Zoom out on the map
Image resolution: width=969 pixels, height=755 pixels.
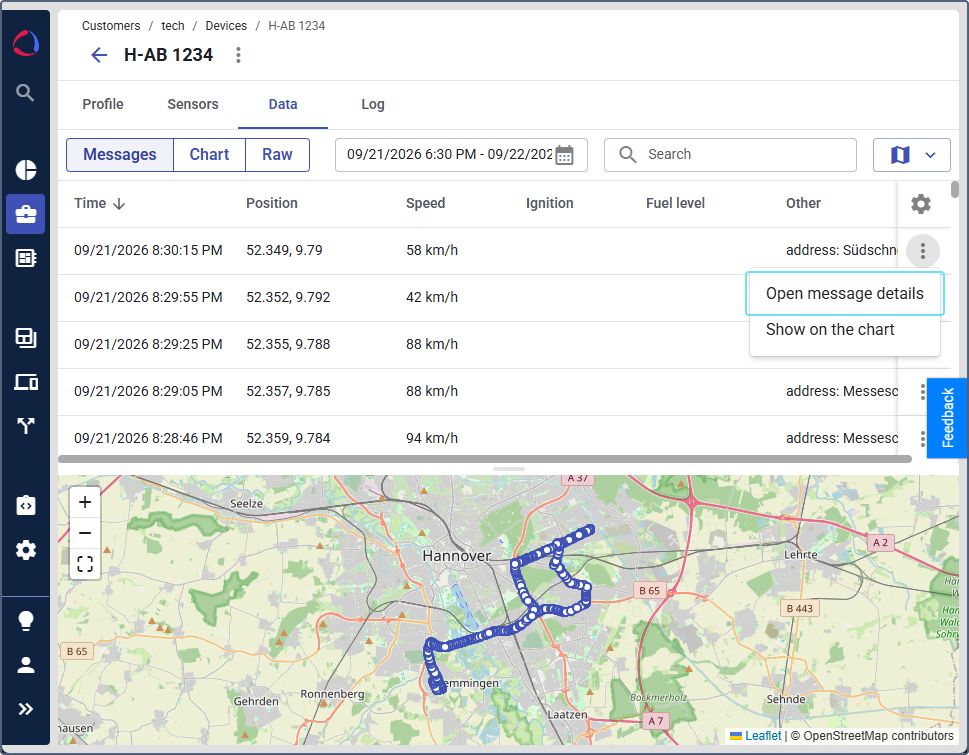tap(85, 533)
